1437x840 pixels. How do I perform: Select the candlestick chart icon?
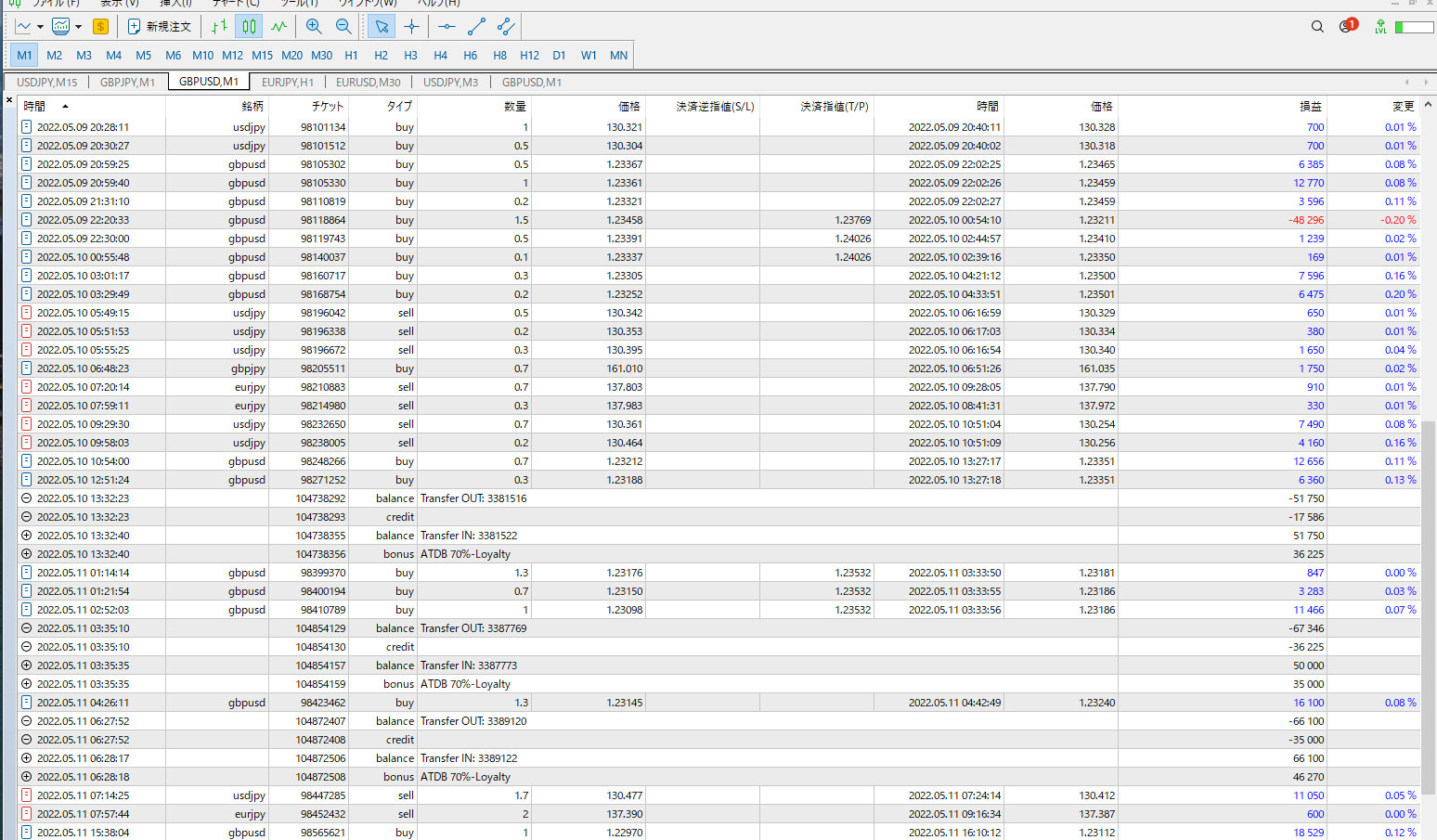pos(249,27)
